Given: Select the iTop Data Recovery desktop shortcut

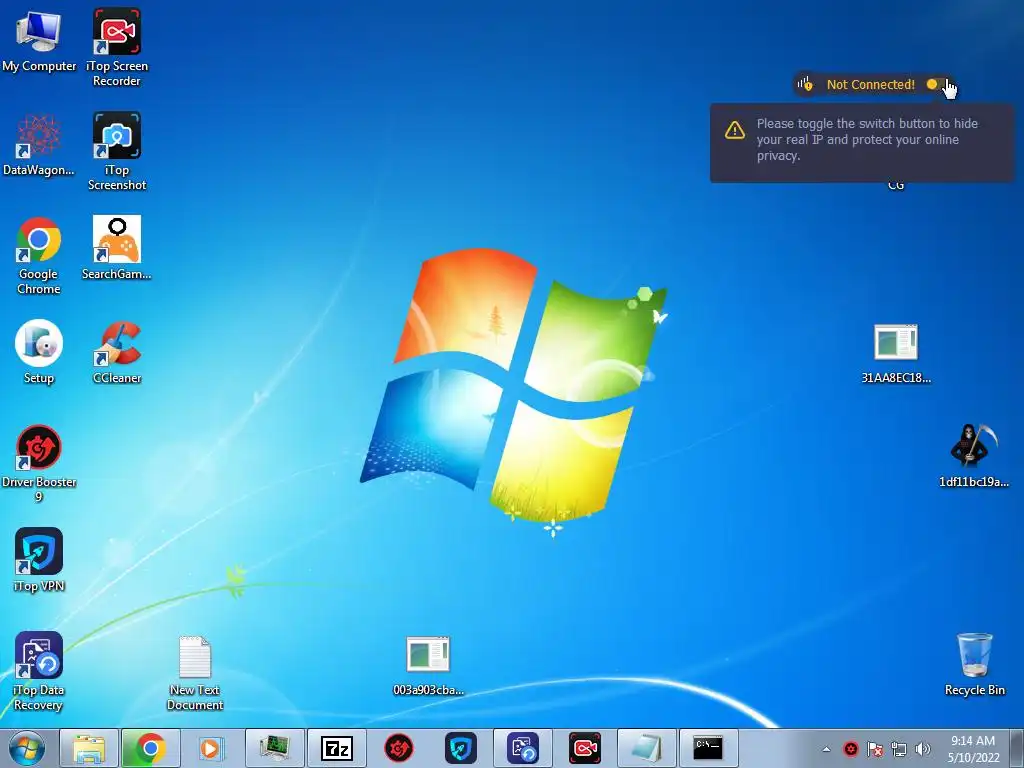Looking at the screenshot, I should (x=39, y=671).
